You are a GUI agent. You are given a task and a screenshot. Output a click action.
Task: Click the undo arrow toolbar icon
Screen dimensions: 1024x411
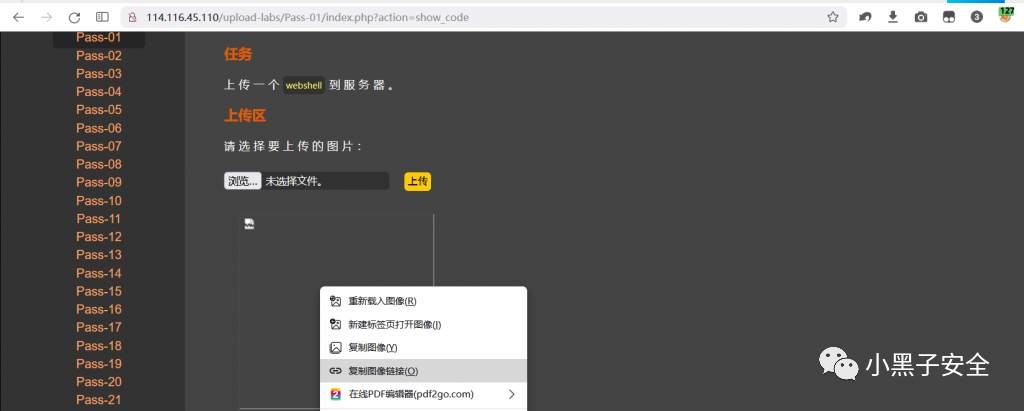(x=864, y=17)
